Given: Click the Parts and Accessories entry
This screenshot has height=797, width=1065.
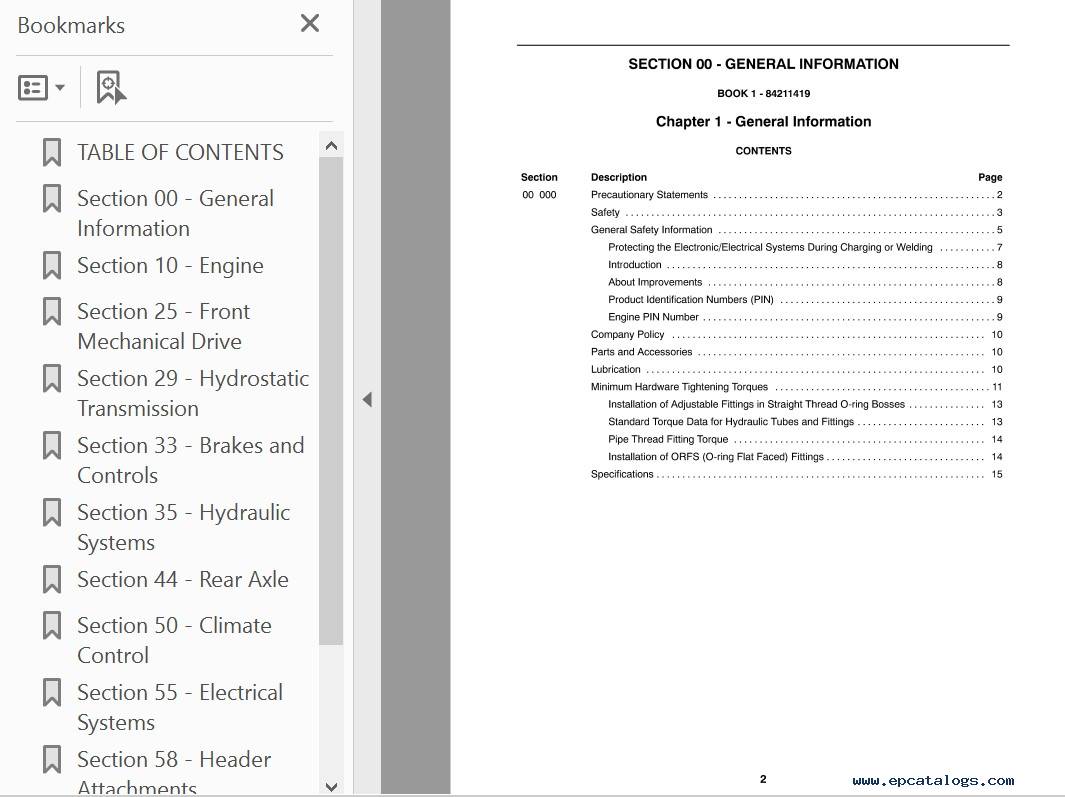Looking at the screenshot, I should (x=796, y=352).
